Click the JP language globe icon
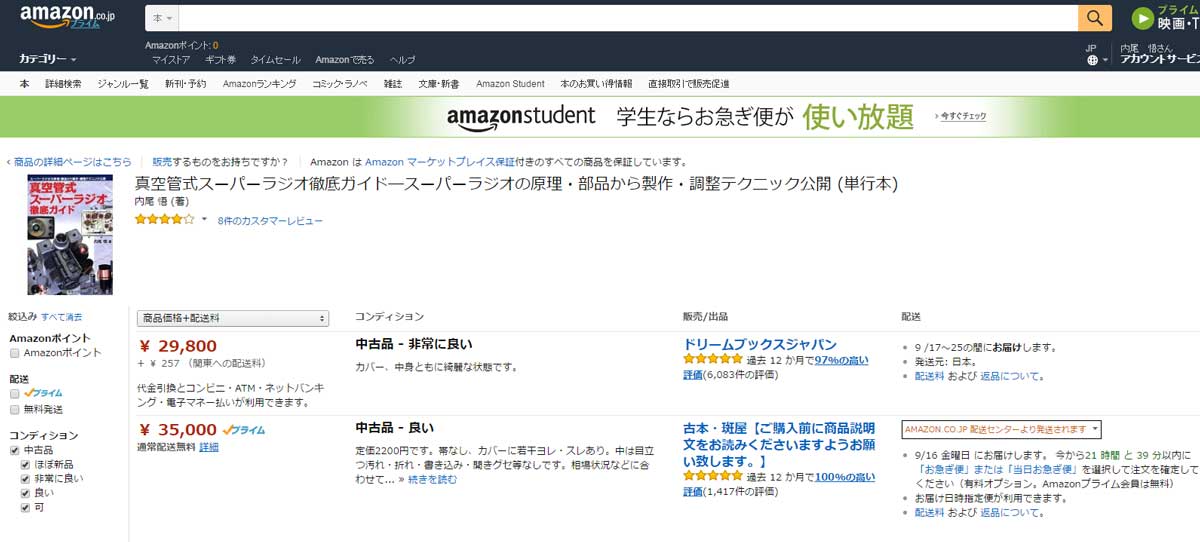 coord(1092,60)
